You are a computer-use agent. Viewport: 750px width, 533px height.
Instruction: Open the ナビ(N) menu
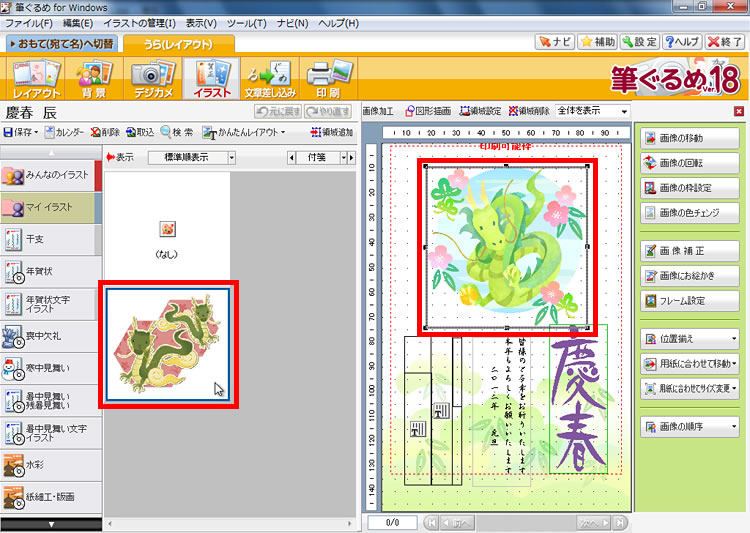click(x=292, y=23)
